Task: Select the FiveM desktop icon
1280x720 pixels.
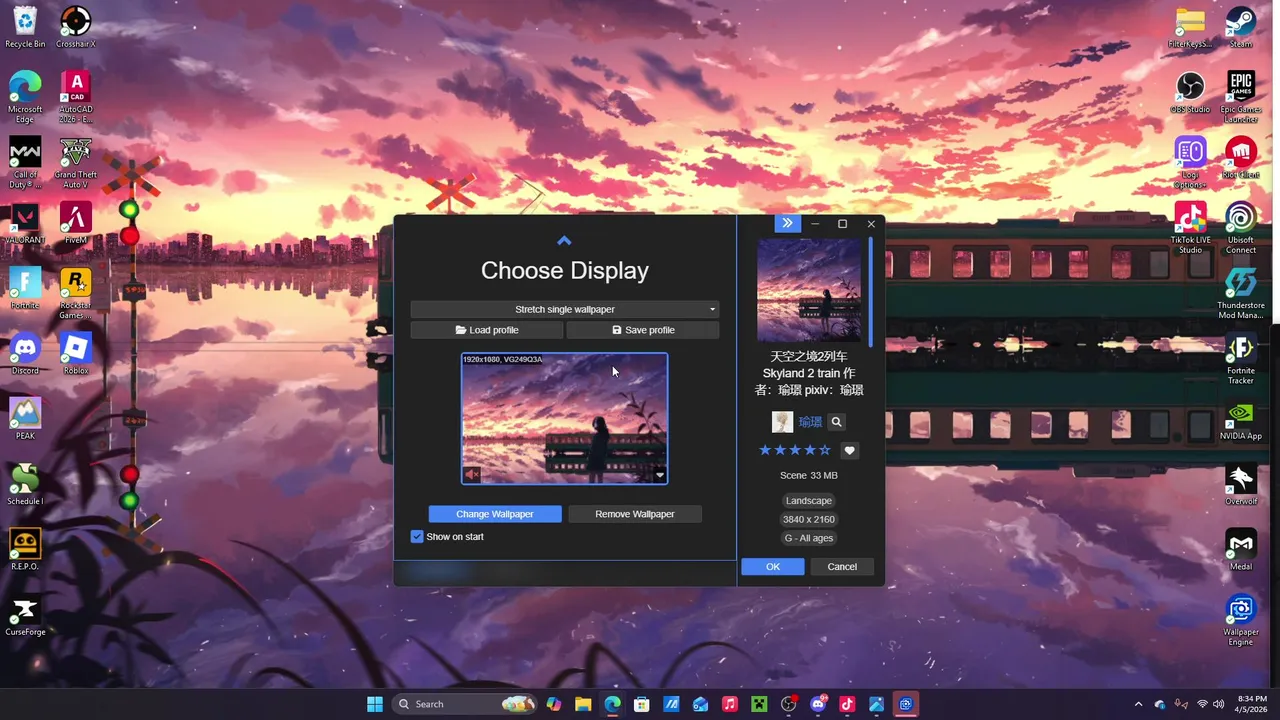Action: coord(76,223)
